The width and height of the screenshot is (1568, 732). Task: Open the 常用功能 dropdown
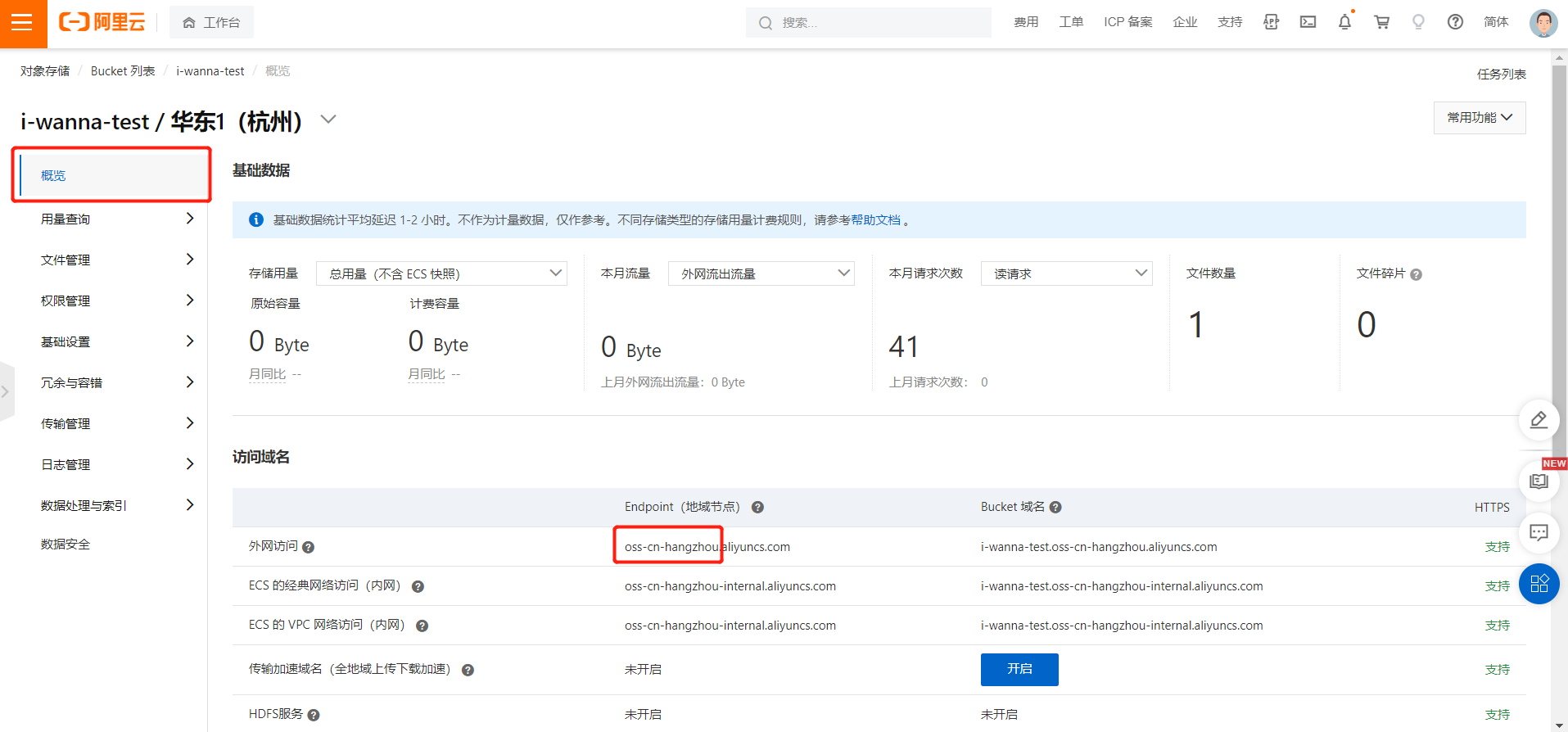tap(1480, 118)
